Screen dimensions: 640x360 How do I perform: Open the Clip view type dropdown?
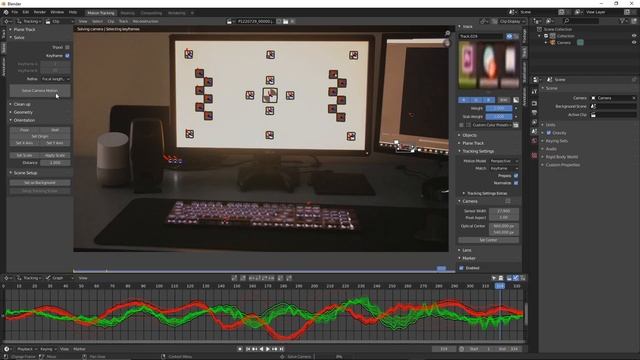point(59,21)
